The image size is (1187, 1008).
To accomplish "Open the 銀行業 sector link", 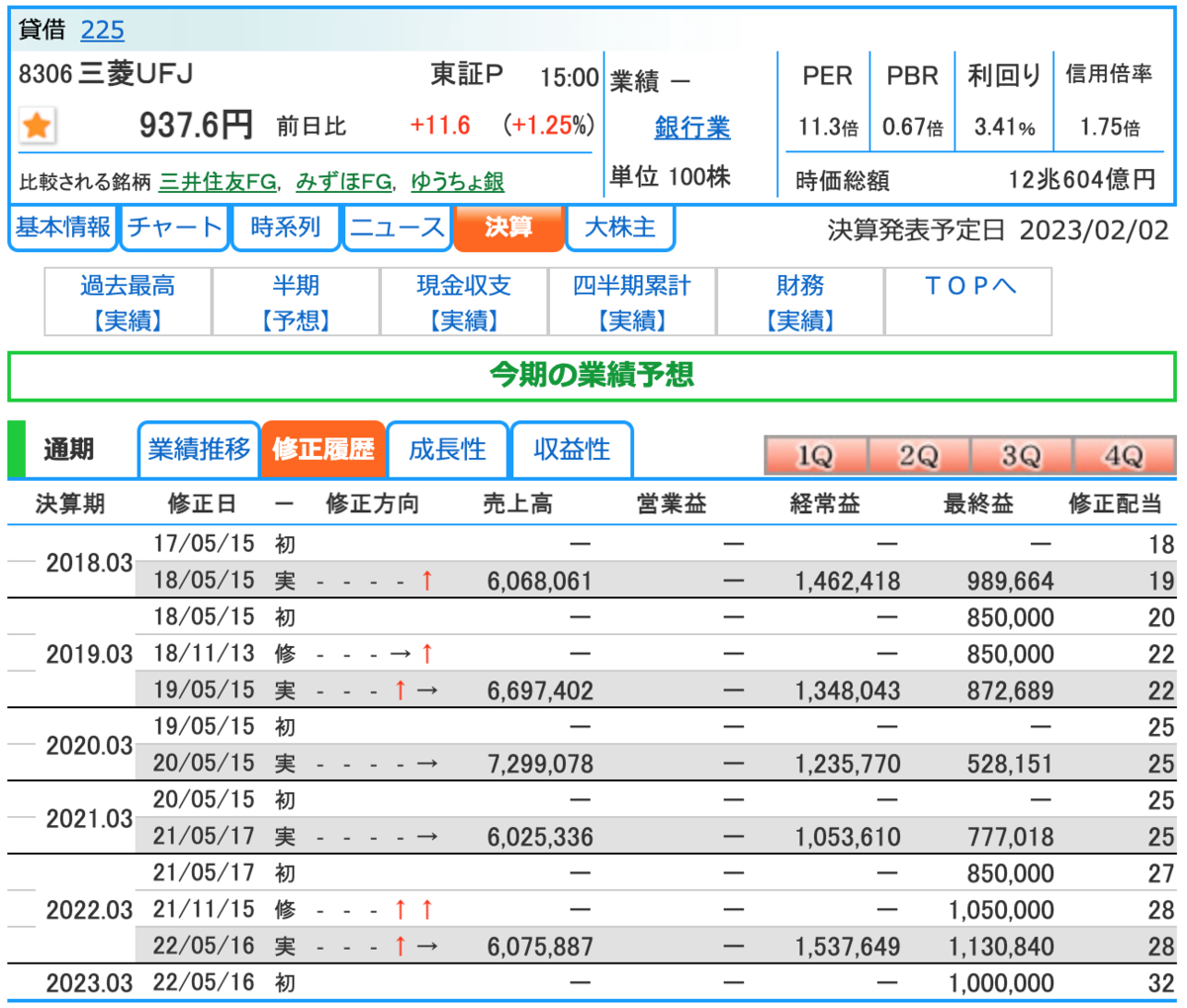I will (692, 128).
